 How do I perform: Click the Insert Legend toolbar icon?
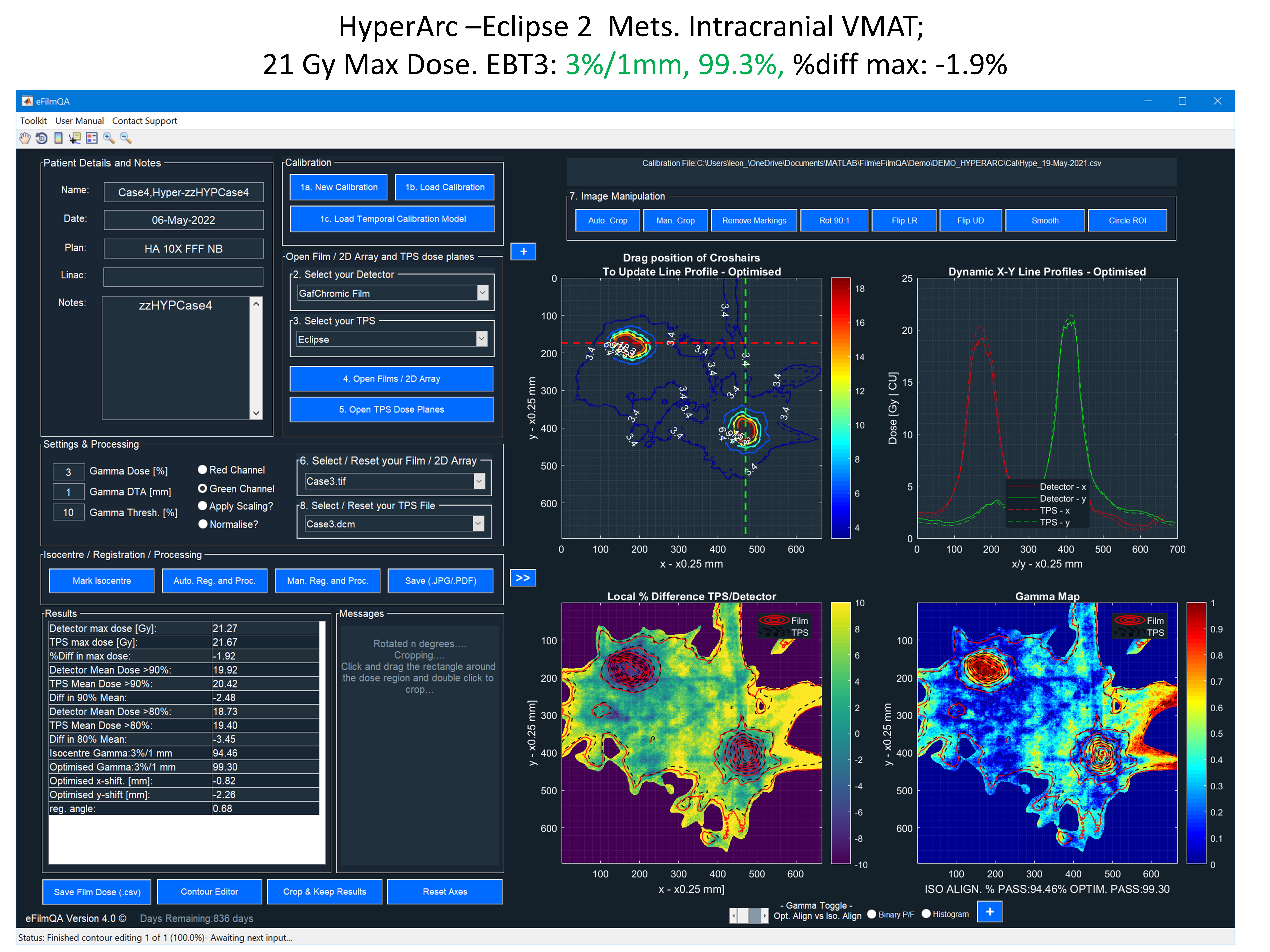91,138
